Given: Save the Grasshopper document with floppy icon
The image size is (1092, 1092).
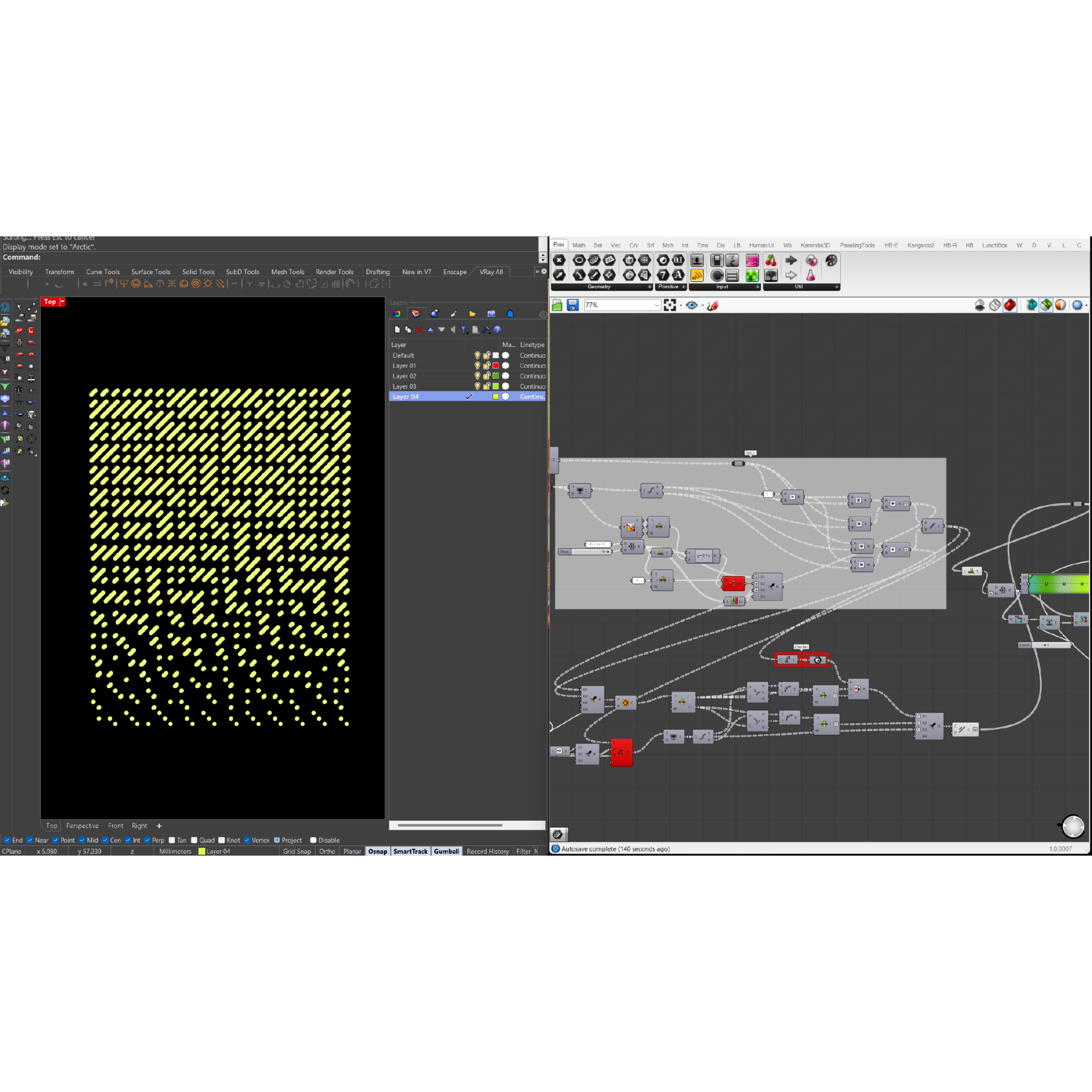Looking at the screenshot, I should click(573, 305).
